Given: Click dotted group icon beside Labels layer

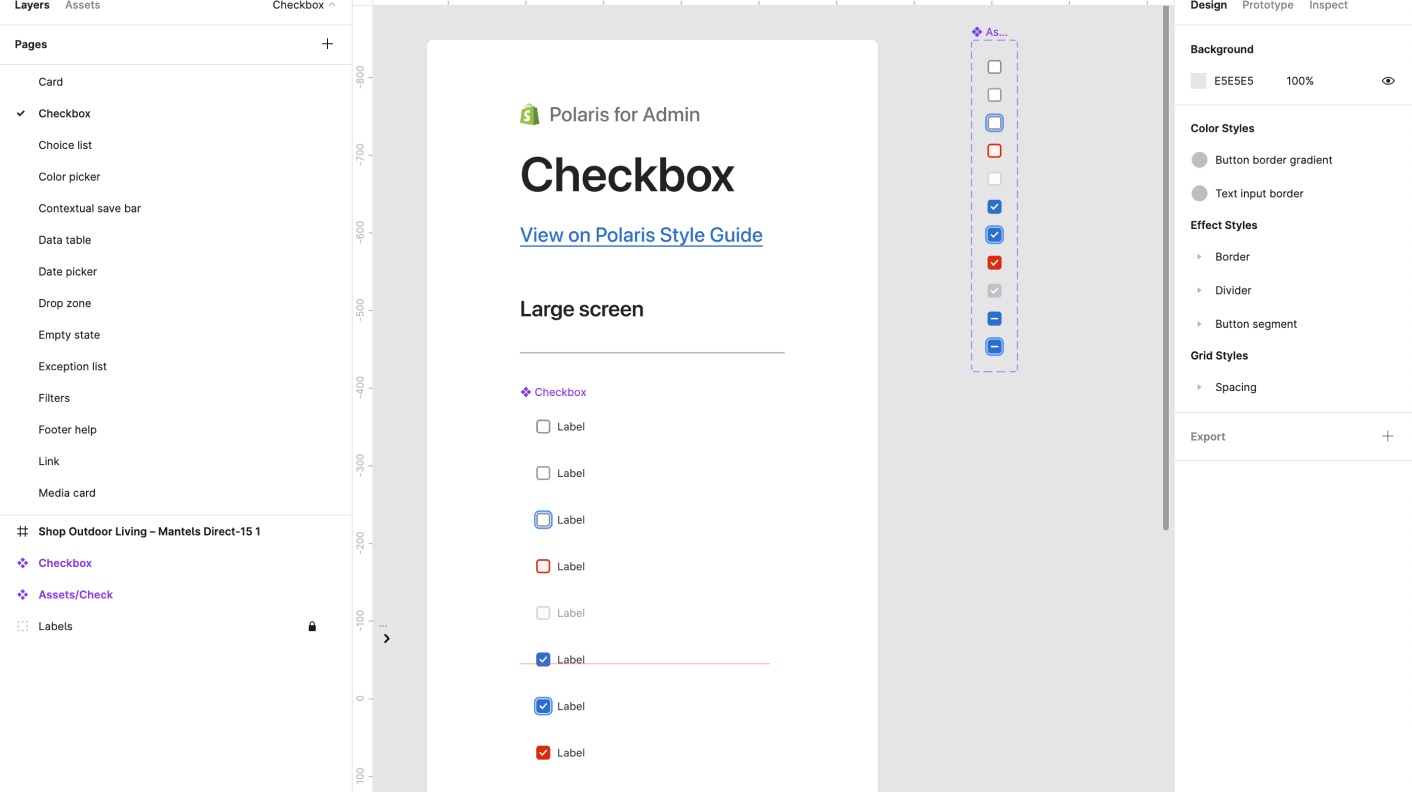Looking at the screenshot, I should click(x=22, y=626).
